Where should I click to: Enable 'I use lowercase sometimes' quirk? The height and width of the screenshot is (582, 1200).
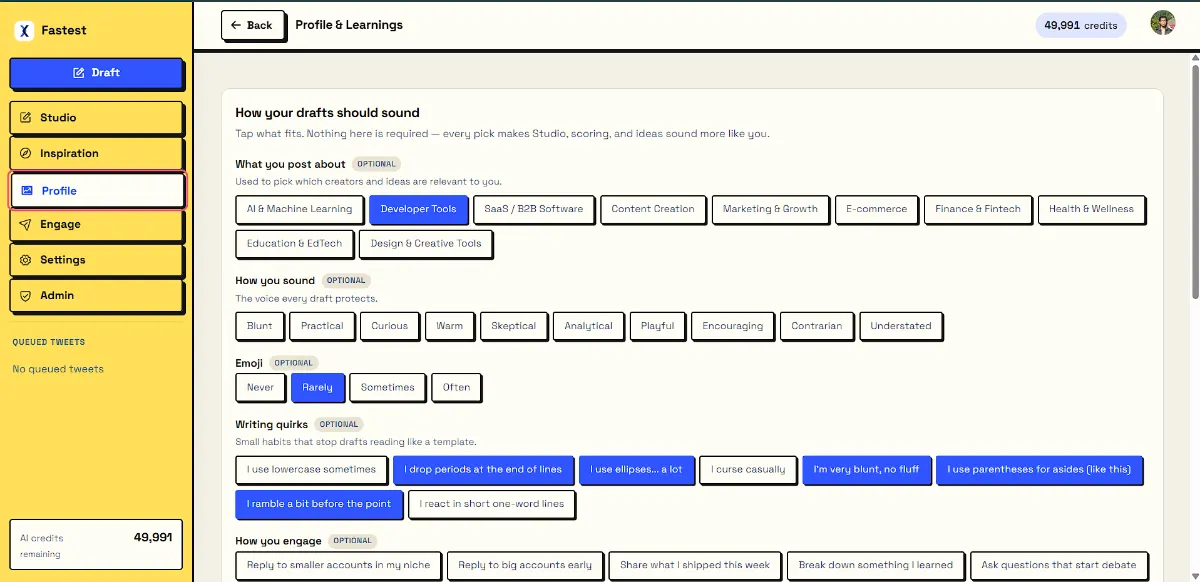coord(311,470)
